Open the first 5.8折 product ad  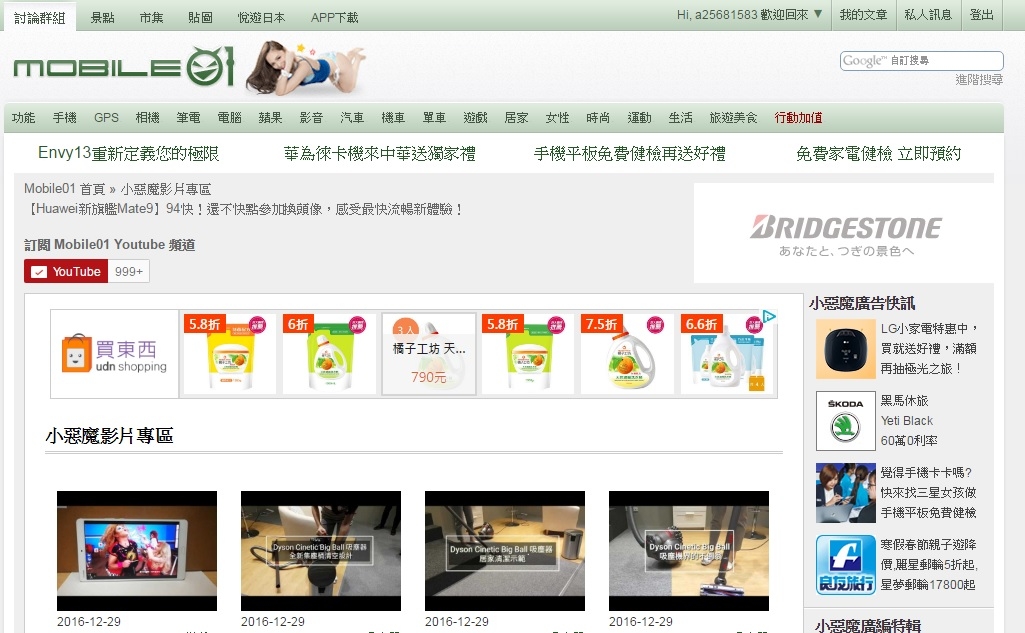coord(229,354)
